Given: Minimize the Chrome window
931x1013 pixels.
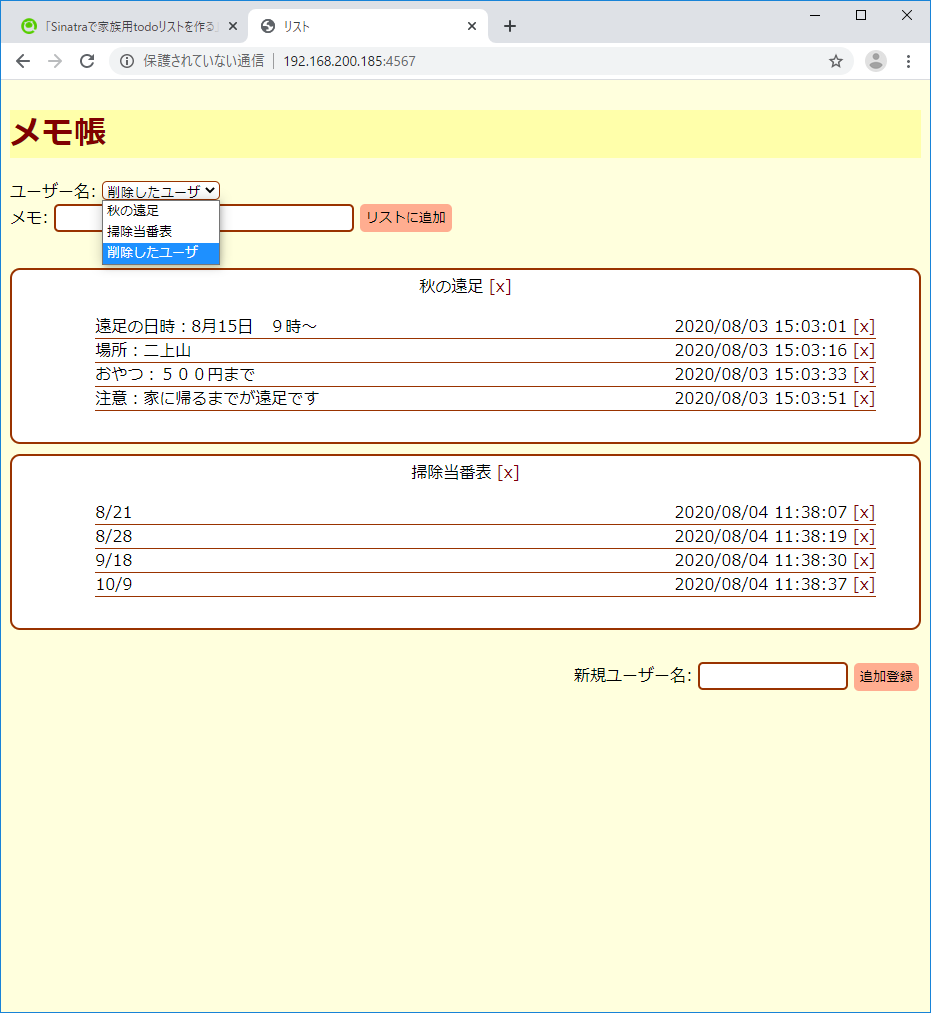Looking at the screenshot, I should [815, 15].
